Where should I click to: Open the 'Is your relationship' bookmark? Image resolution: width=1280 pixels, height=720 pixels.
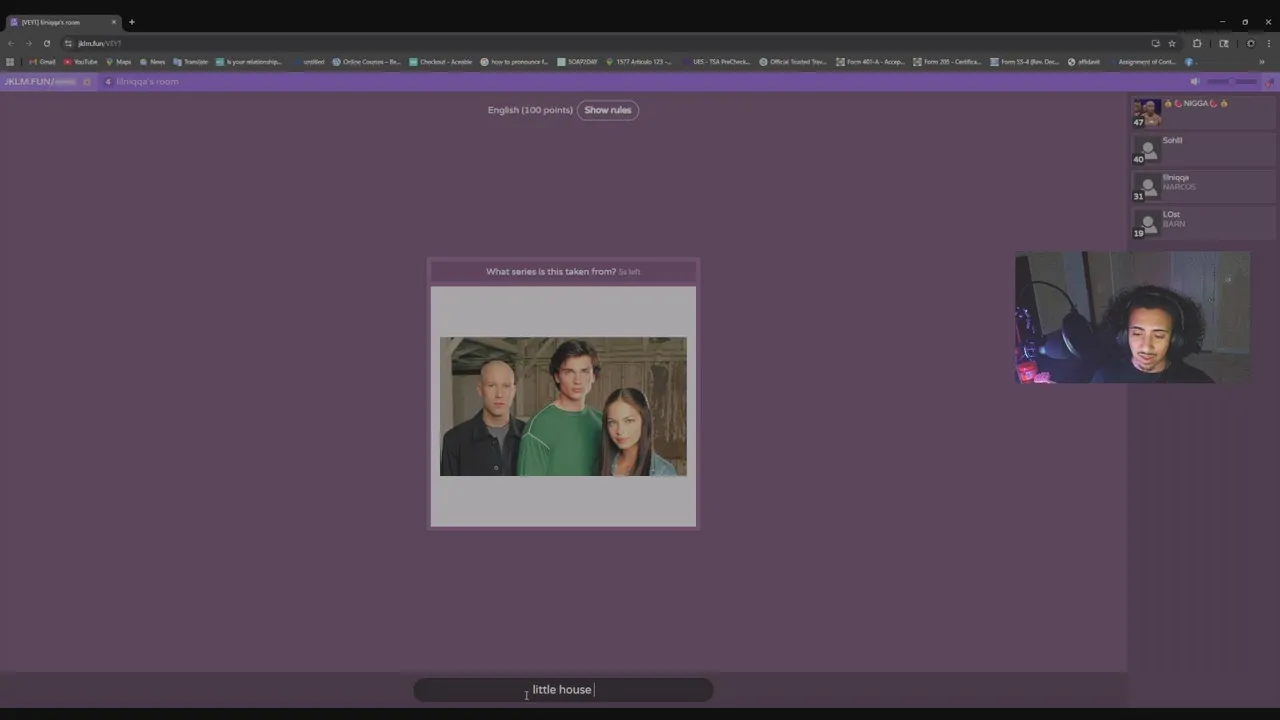coord(249,62)
